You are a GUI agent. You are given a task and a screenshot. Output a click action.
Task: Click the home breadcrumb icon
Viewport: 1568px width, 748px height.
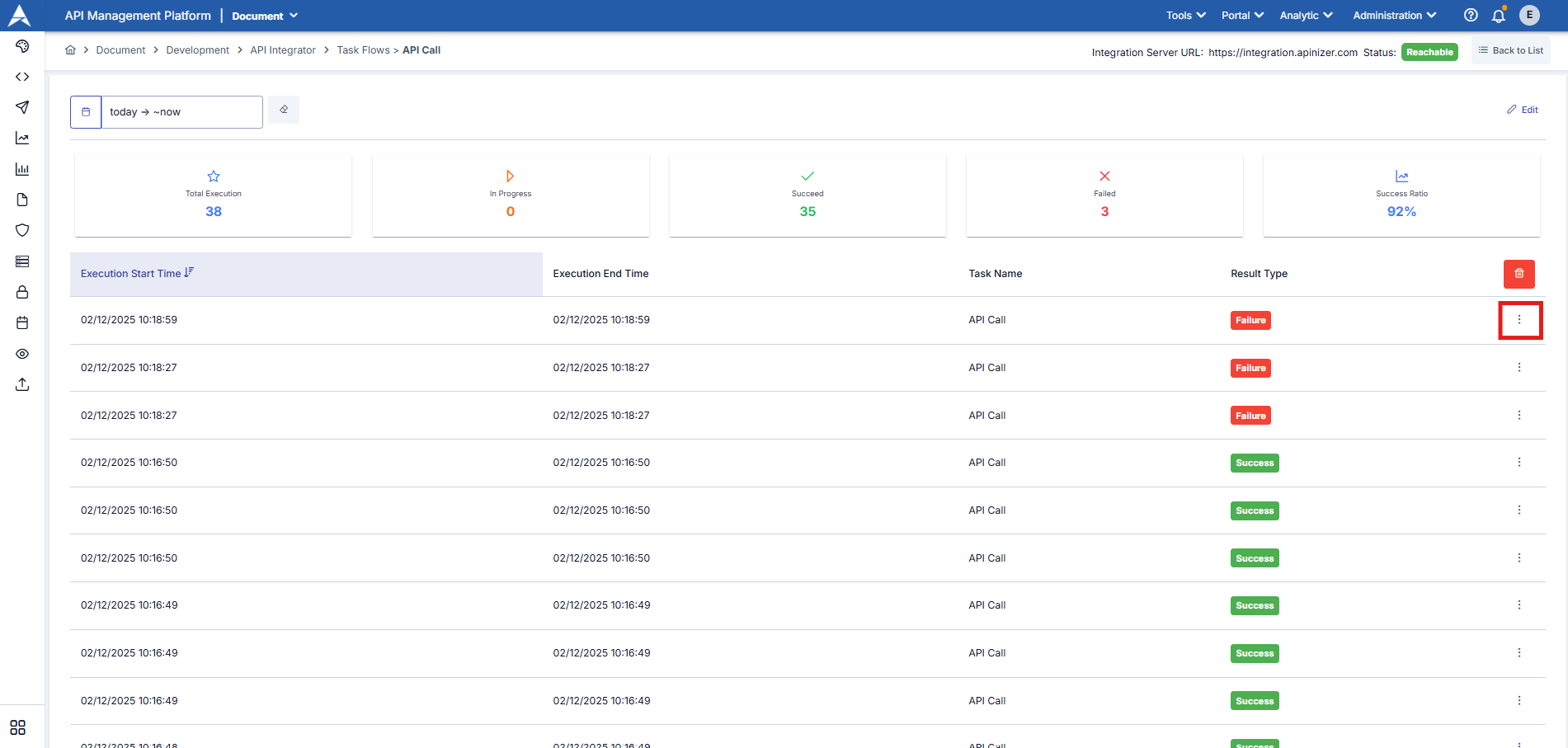[x=71, y=50]
